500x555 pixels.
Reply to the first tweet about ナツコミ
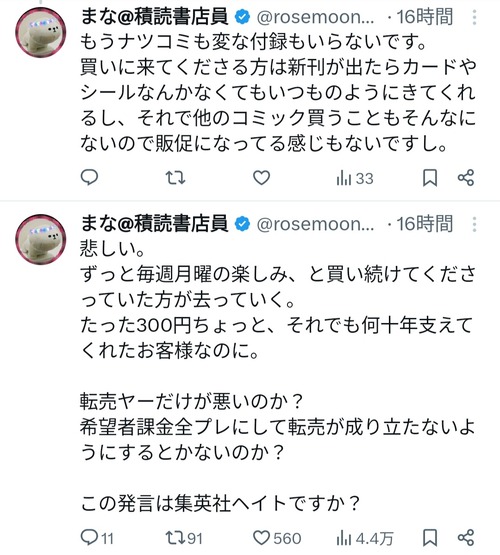pyautogui.click(x=90, y=178)
